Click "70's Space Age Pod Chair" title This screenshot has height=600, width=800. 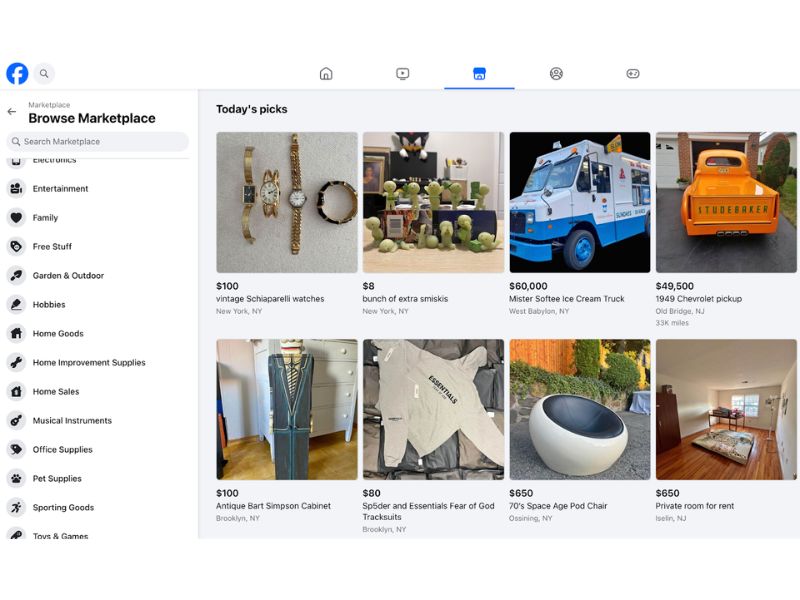[x=558, y=506]
